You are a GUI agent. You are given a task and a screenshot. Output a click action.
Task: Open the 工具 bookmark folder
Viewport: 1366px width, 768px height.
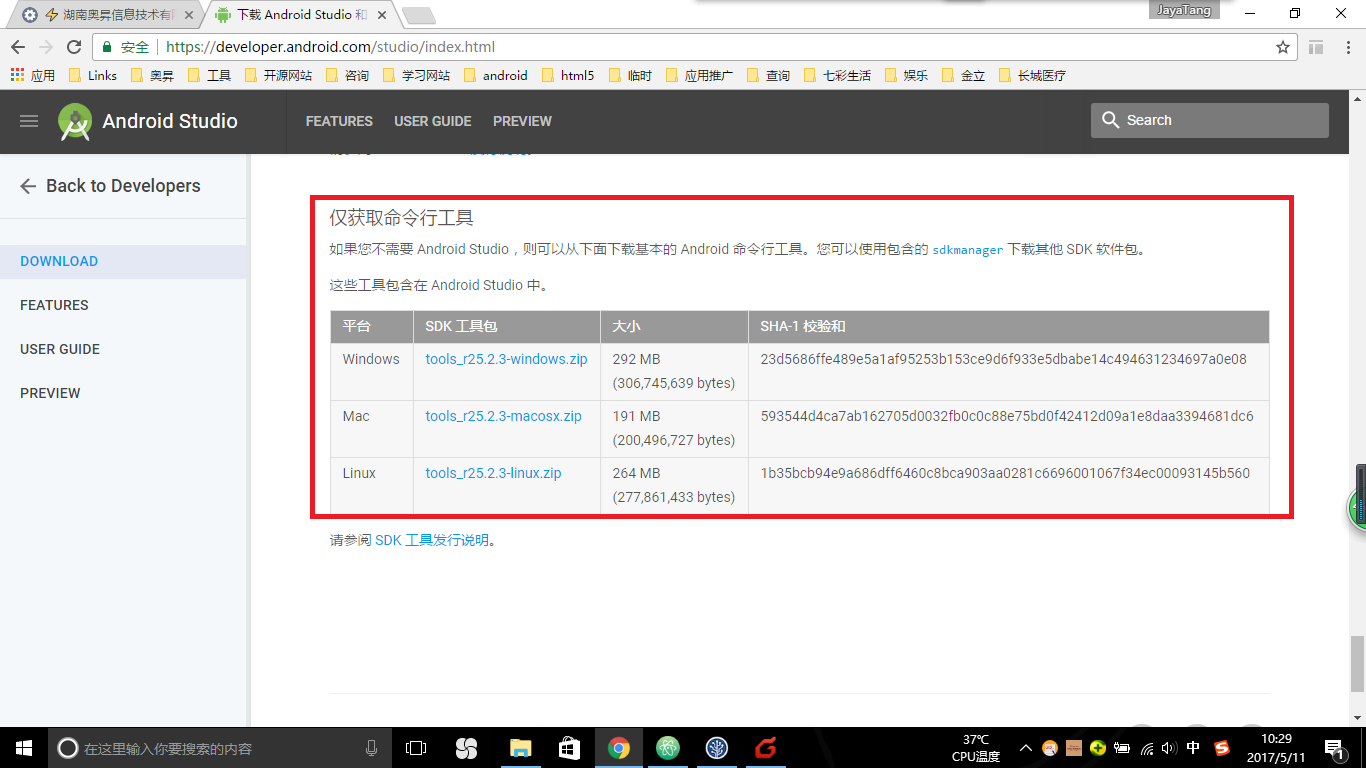click(x=209, y=75)
